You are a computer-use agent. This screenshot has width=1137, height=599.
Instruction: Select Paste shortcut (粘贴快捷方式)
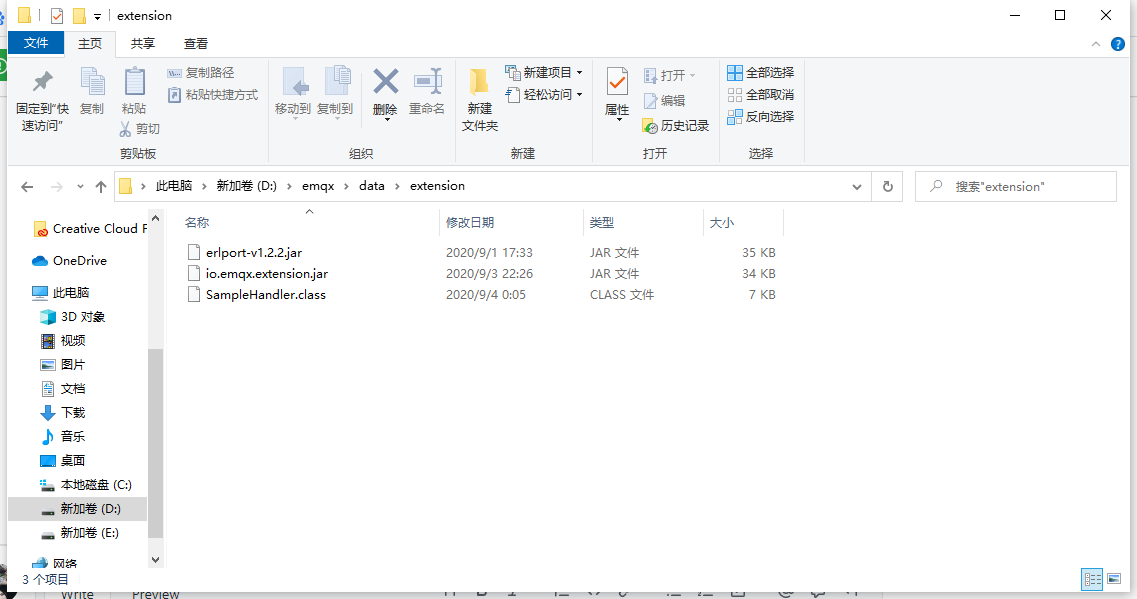pos(213,95)
